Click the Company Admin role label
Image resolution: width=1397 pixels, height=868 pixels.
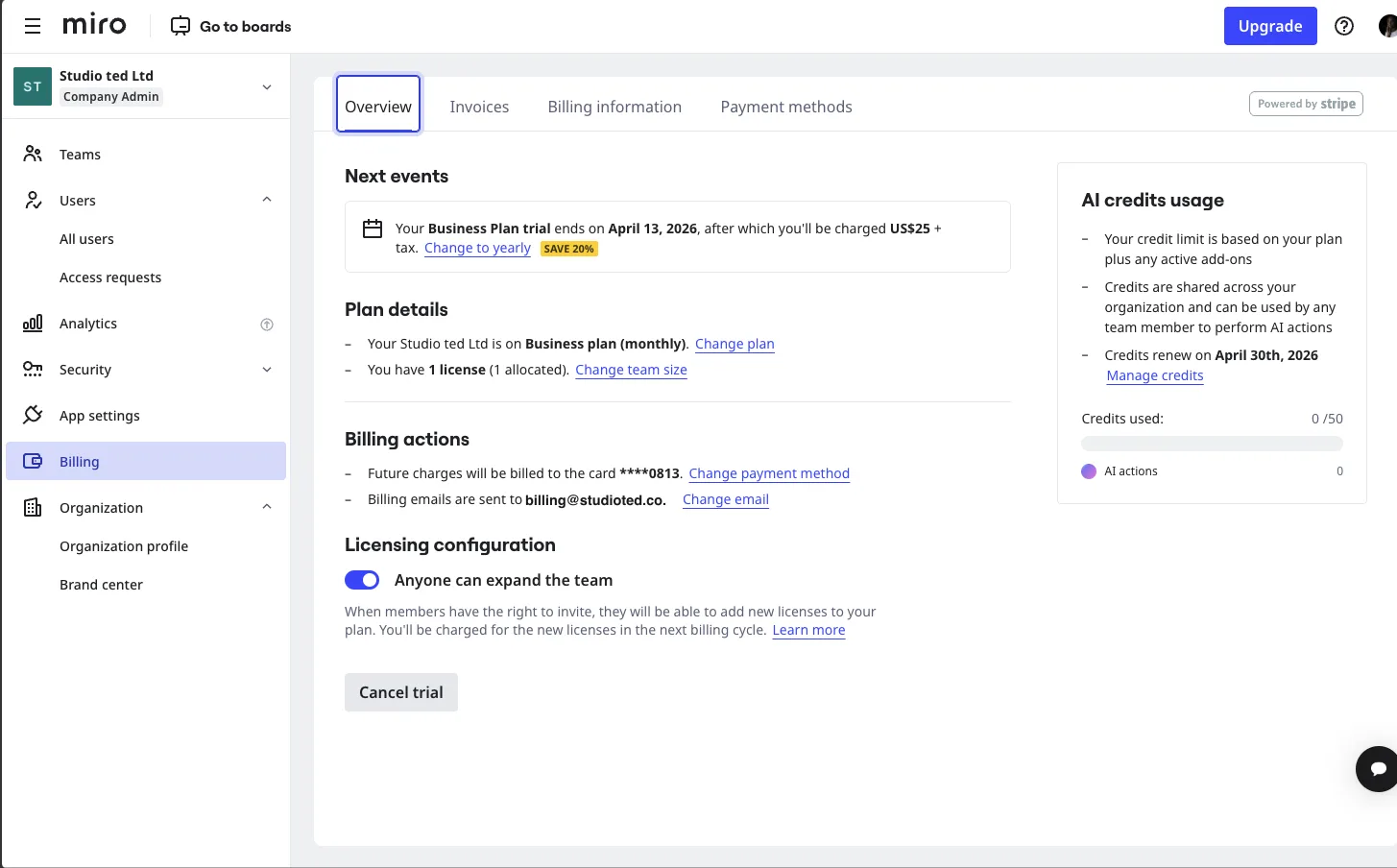click(111, 97)
